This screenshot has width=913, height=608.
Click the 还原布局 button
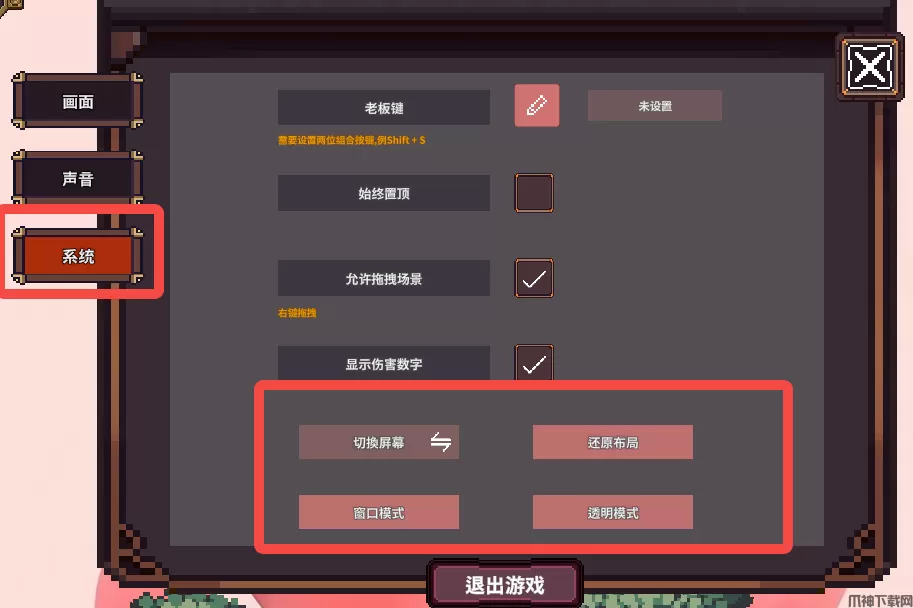[x=613, y=442]
